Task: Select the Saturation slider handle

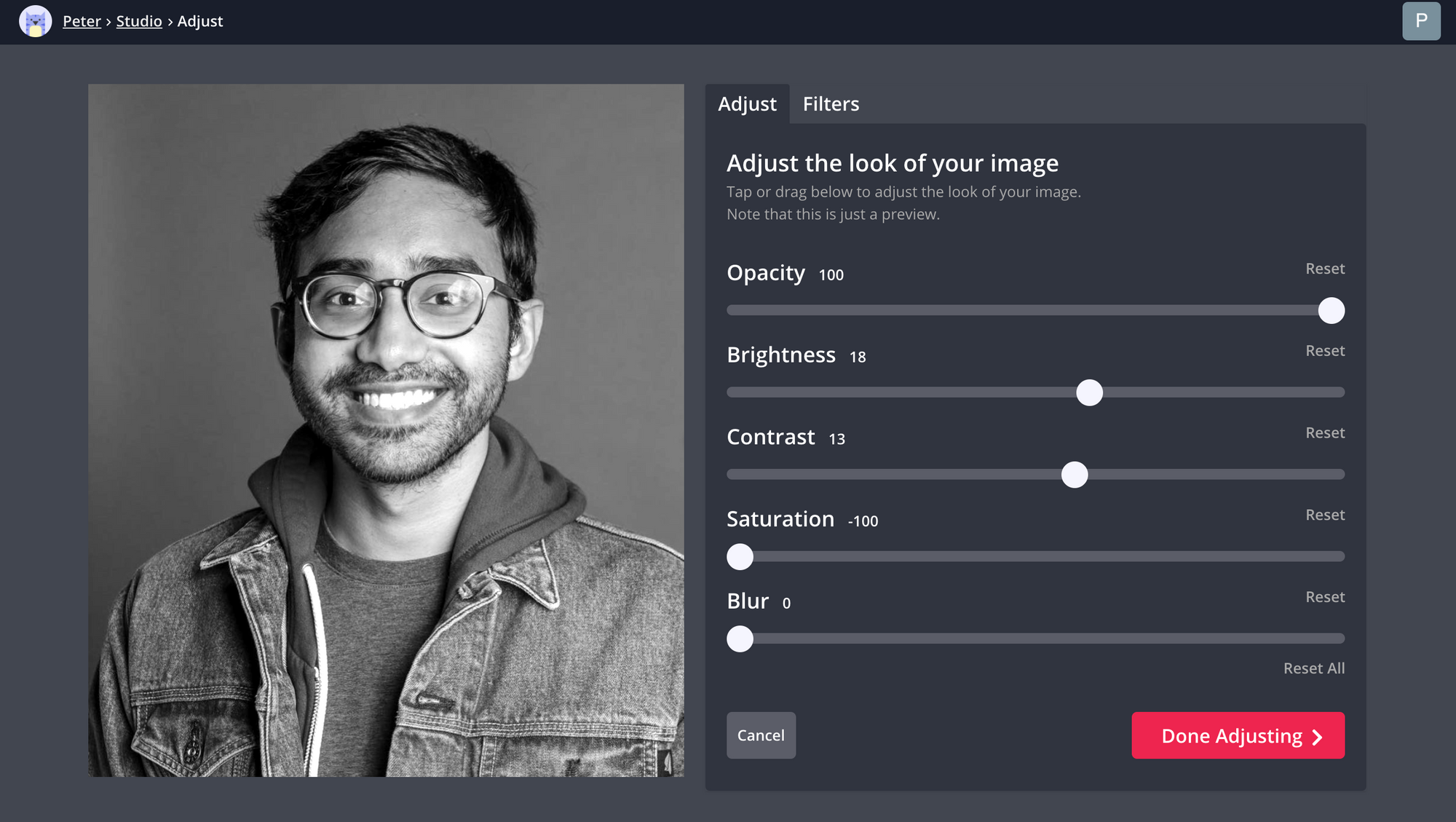Action: [739, 556]
